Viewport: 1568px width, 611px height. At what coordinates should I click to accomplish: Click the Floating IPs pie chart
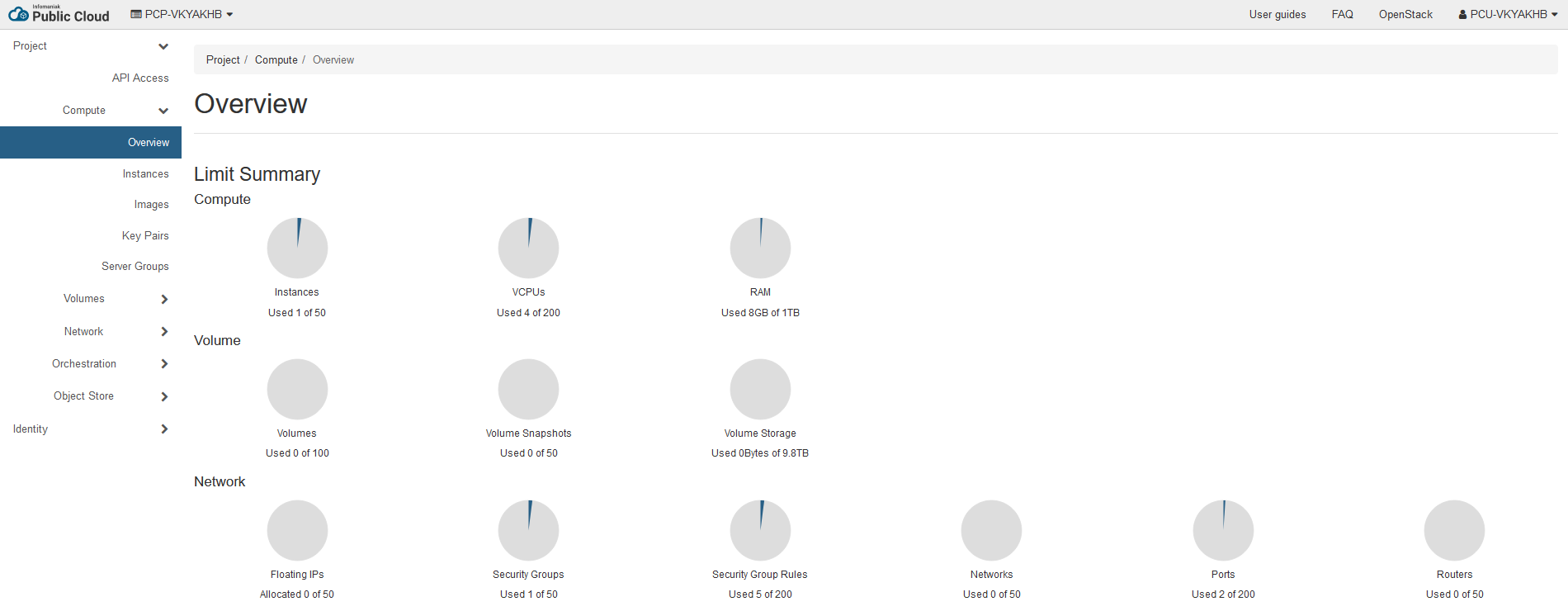coord(297,530)
